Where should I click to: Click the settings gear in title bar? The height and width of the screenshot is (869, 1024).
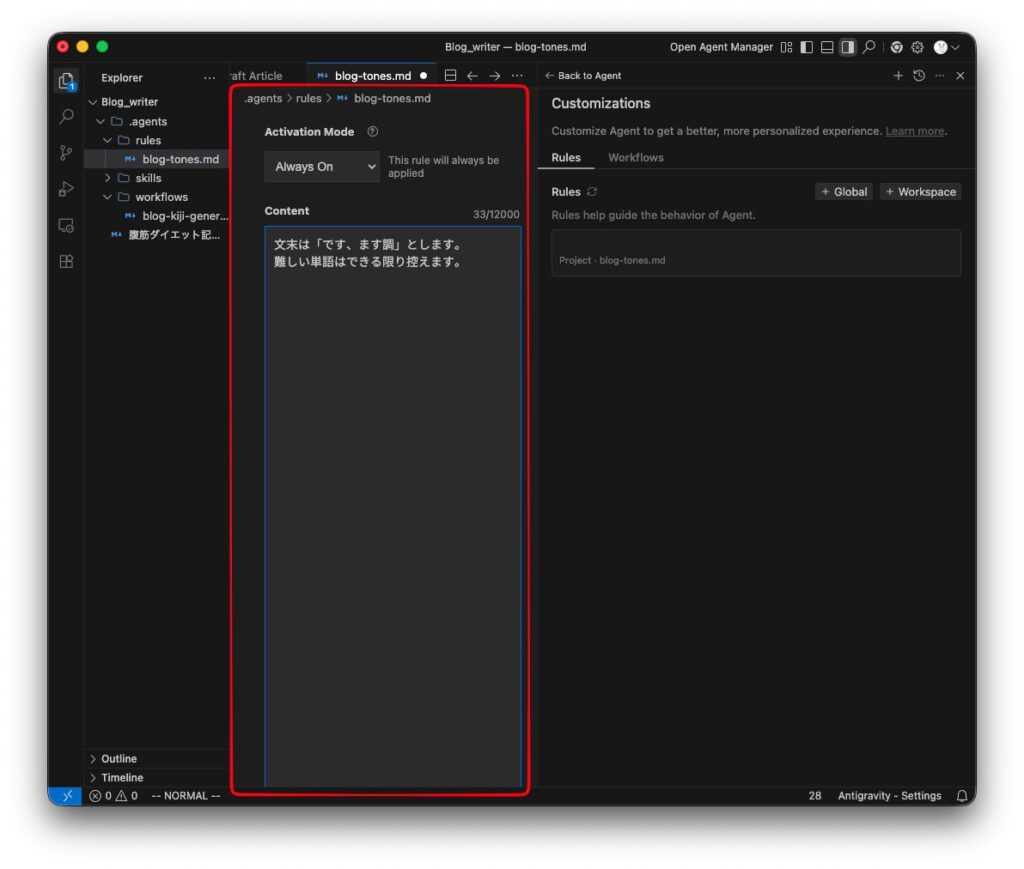[x=917, y=47]
